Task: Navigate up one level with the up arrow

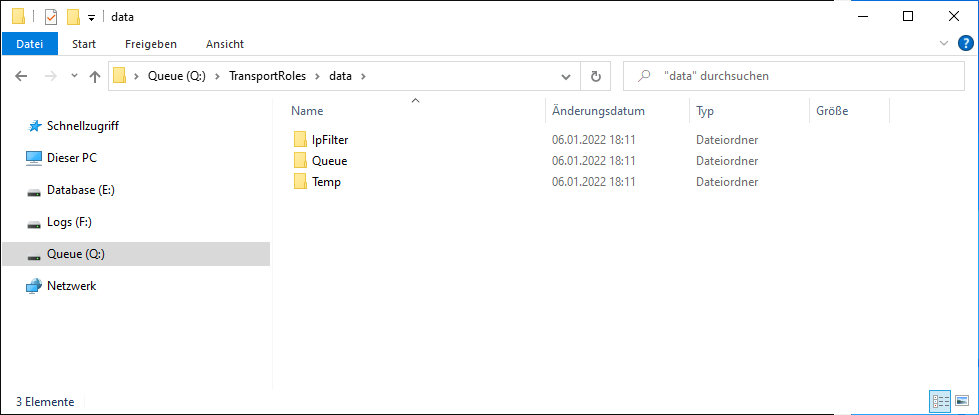Action: (95, 76)
